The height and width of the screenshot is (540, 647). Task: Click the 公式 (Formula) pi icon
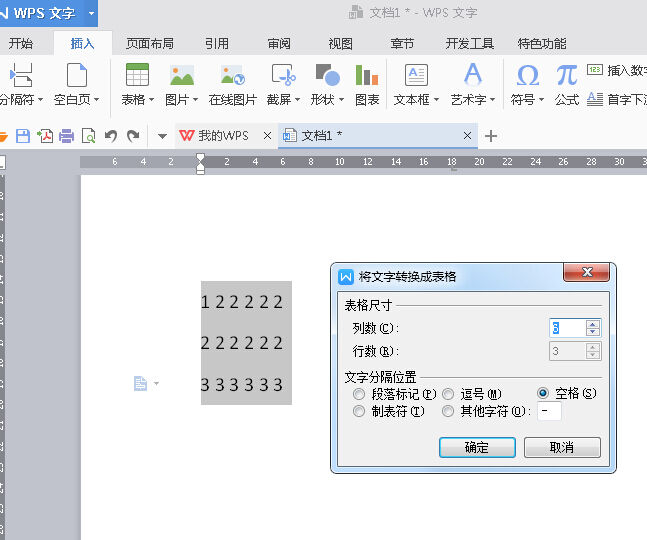click(x=567, y=76)
